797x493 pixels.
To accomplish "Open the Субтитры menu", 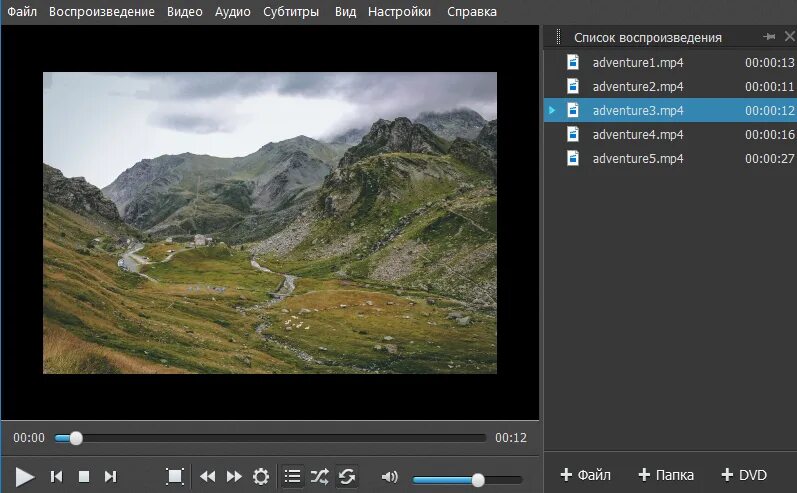I will [291, 11].
